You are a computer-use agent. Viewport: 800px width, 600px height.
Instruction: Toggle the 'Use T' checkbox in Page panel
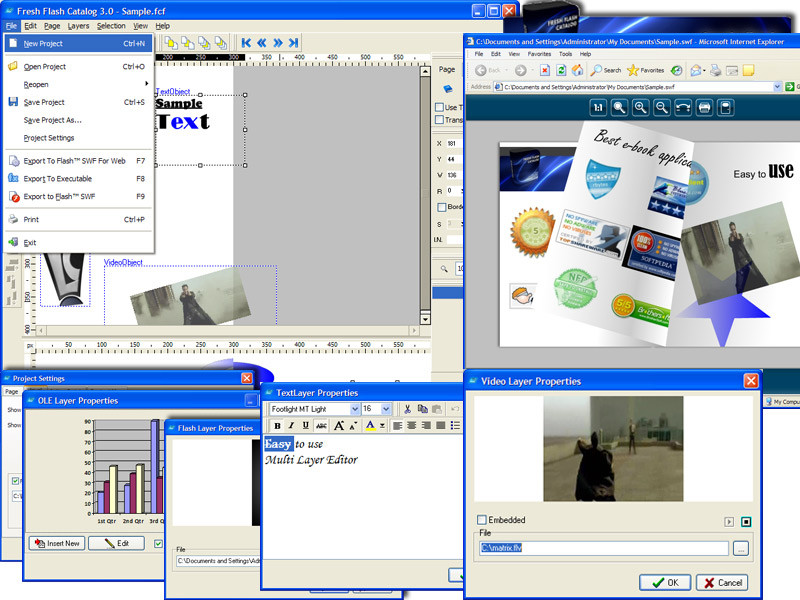439,107
